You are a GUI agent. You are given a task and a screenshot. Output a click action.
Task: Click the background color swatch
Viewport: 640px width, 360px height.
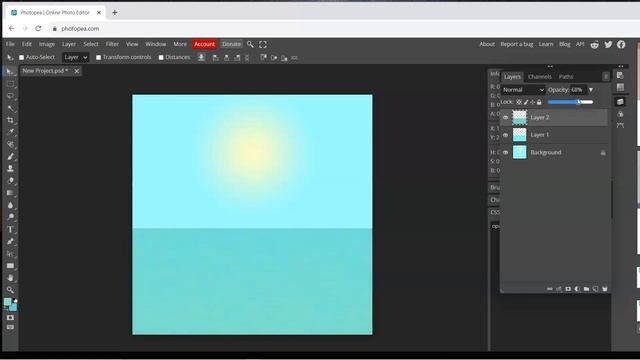click(14, 308)
